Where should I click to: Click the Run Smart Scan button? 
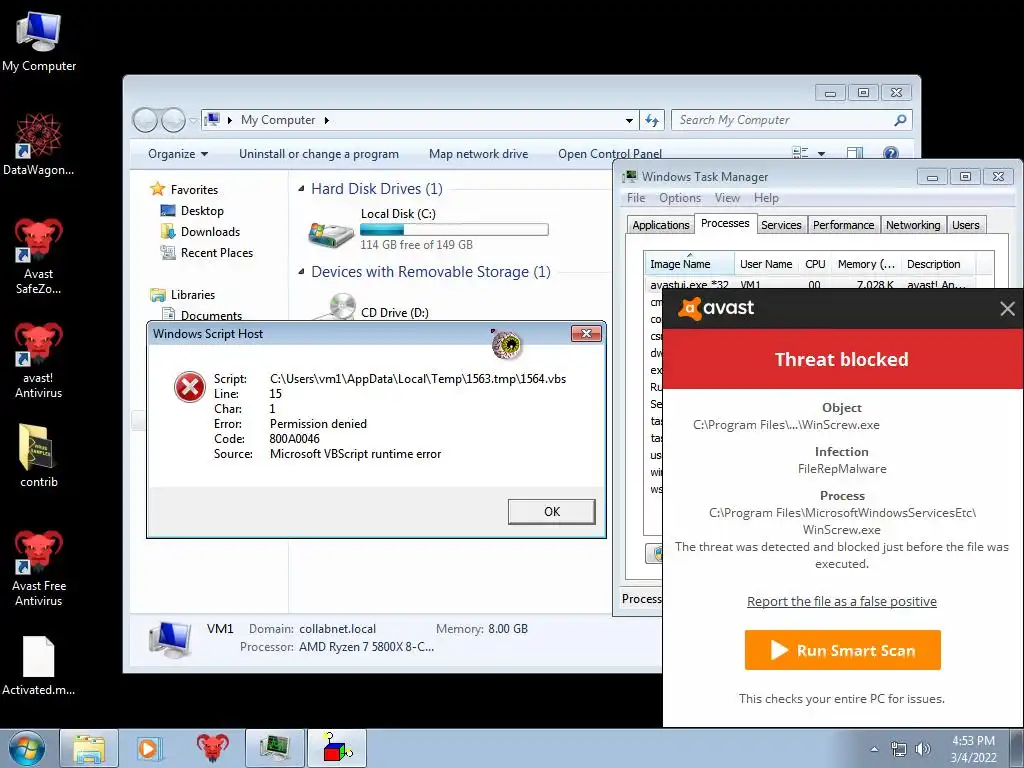(x=842, y=650)
